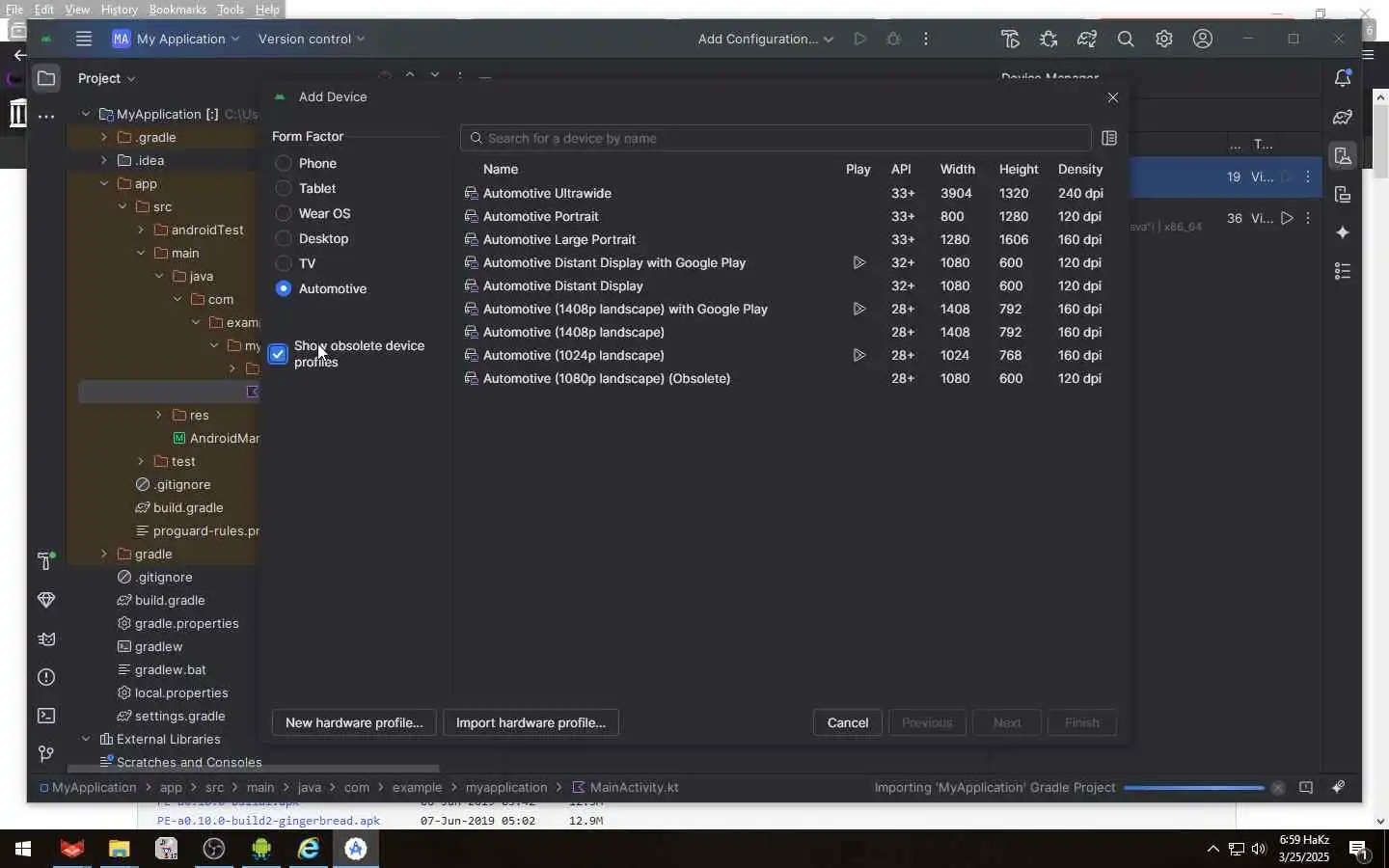Uncheck Show obsolete device profiles
This screenshot has height=868, width=1389.
[278, 354]
